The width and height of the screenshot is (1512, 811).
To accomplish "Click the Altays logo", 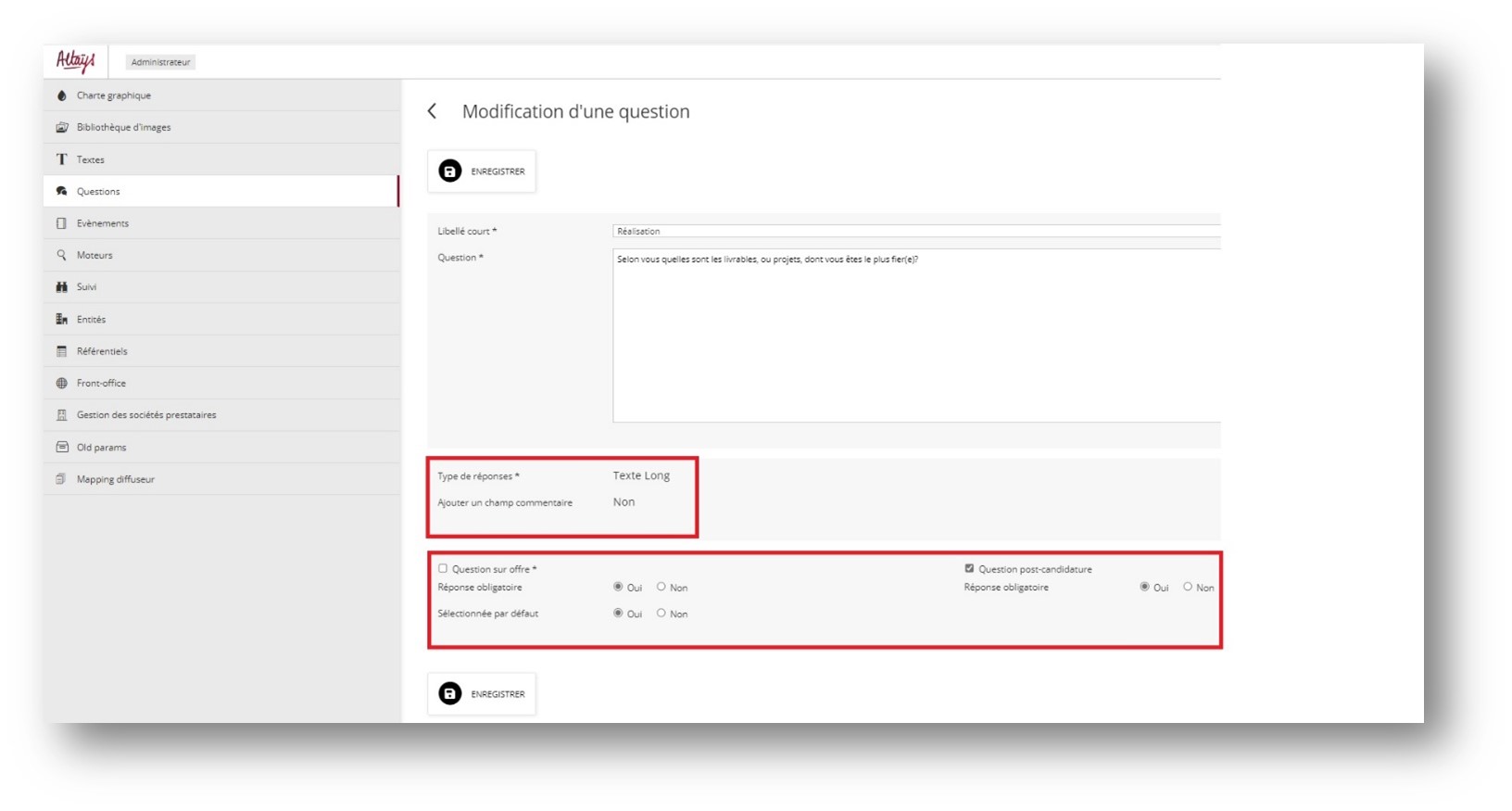I will click(76, 61).
